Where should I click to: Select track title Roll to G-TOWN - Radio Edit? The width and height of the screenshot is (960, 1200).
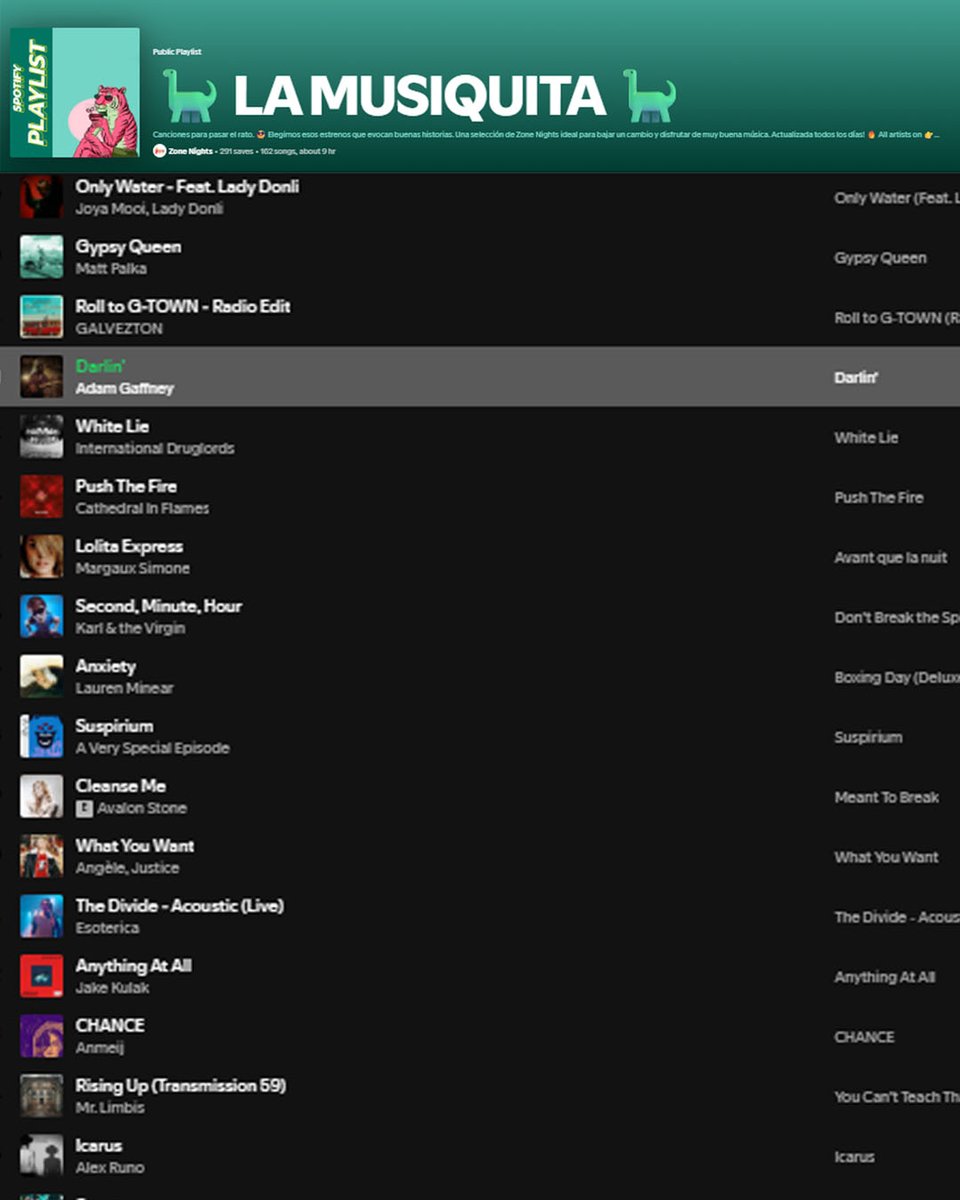(x=183, y=307)
